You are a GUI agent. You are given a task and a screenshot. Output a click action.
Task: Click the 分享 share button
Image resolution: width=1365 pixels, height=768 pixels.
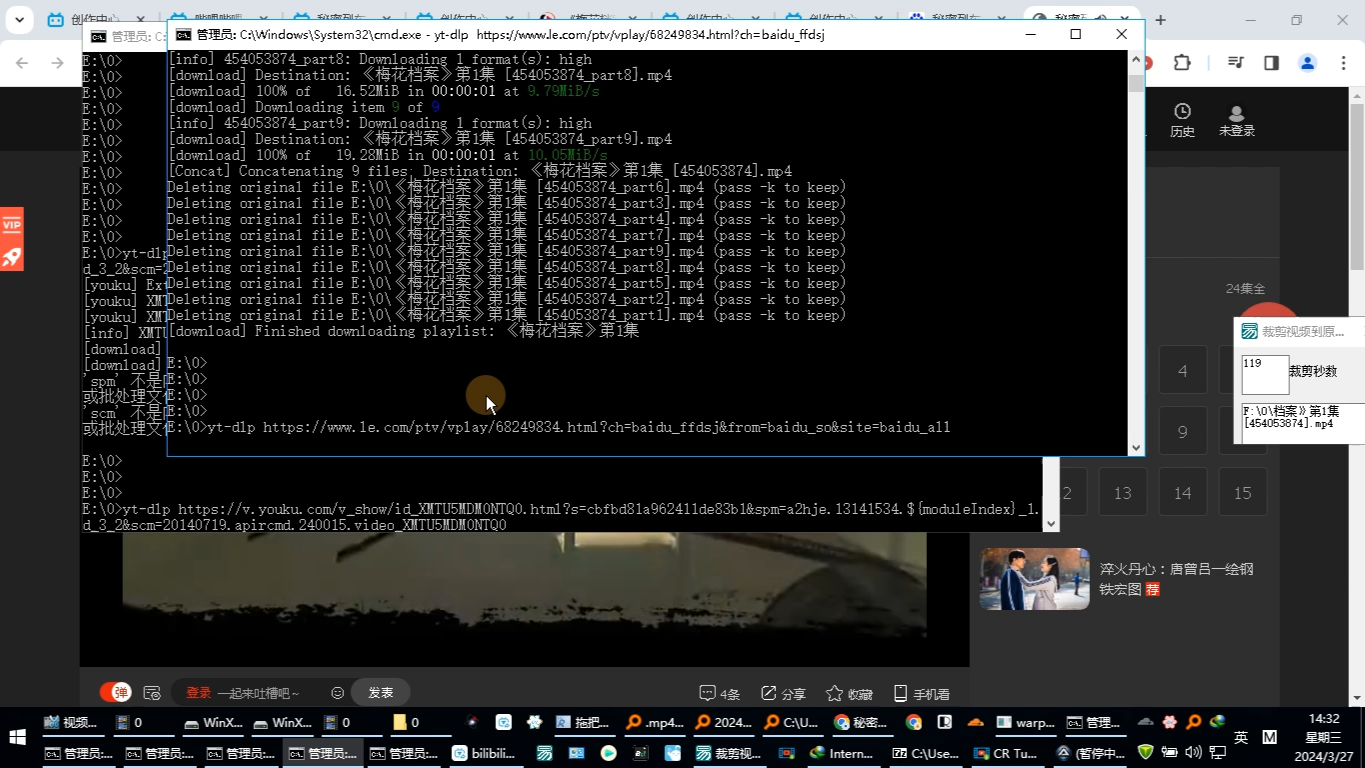tap(783, 693)
